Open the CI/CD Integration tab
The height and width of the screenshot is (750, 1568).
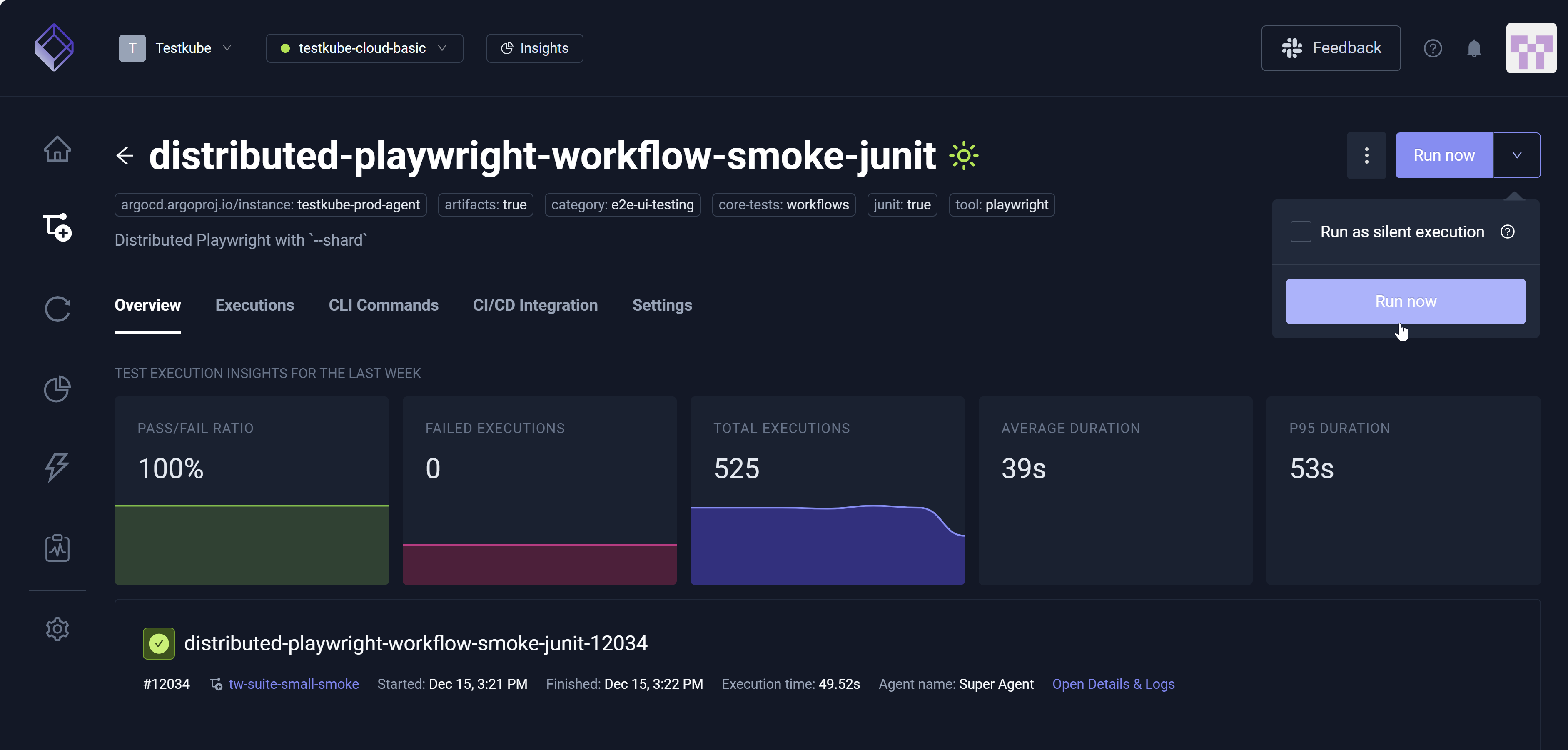(x=535, y=305)
